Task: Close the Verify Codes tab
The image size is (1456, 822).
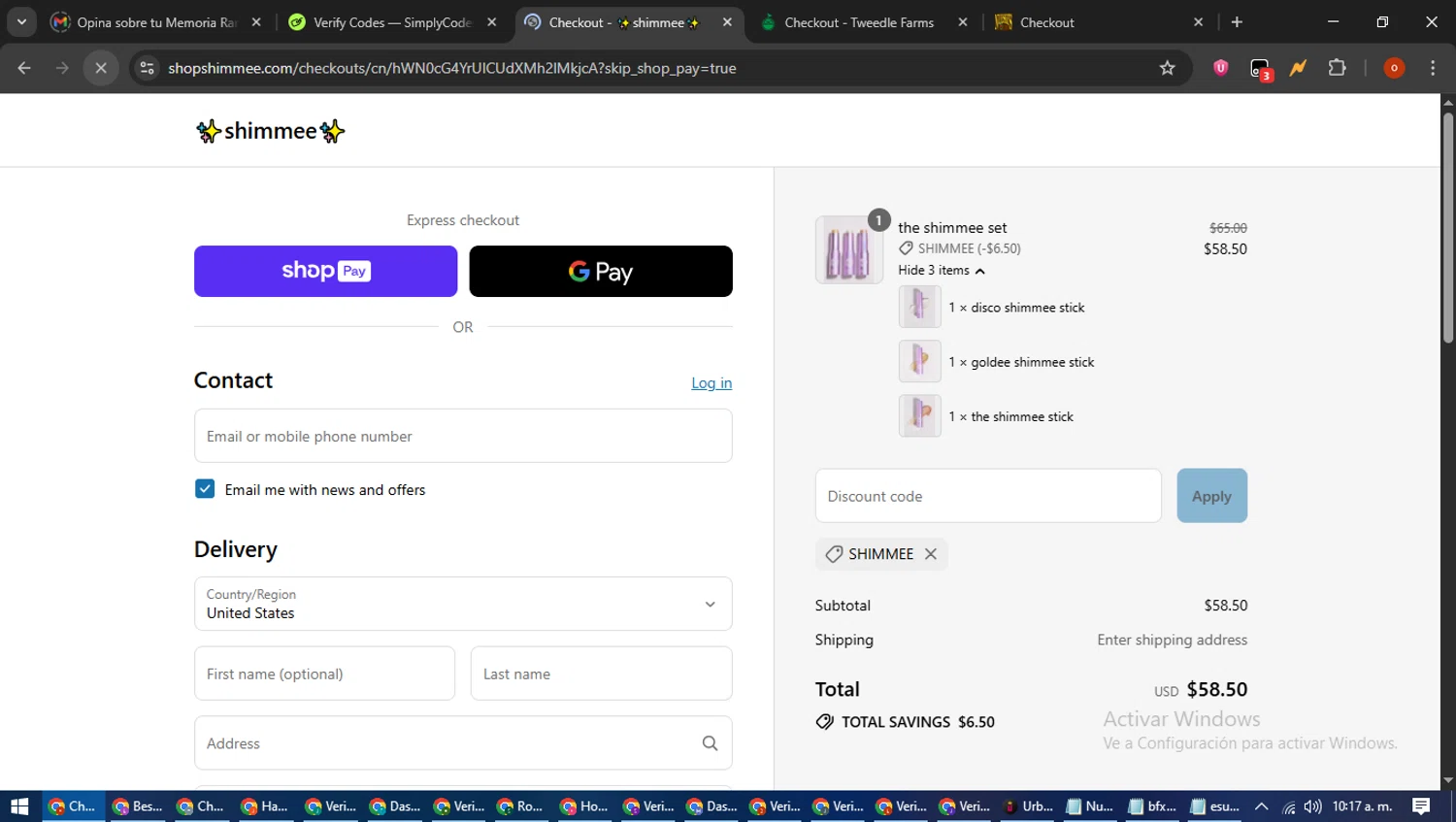Action: click(x=492, y=22)
